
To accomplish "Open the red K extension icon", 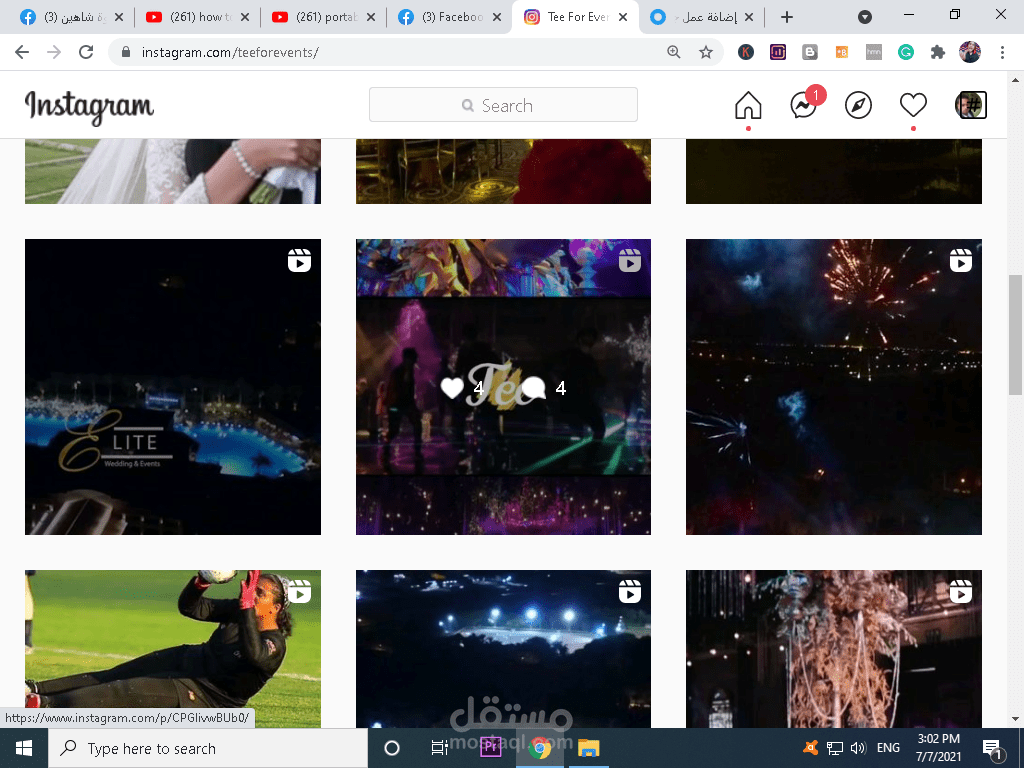I will tap(746, 52).
